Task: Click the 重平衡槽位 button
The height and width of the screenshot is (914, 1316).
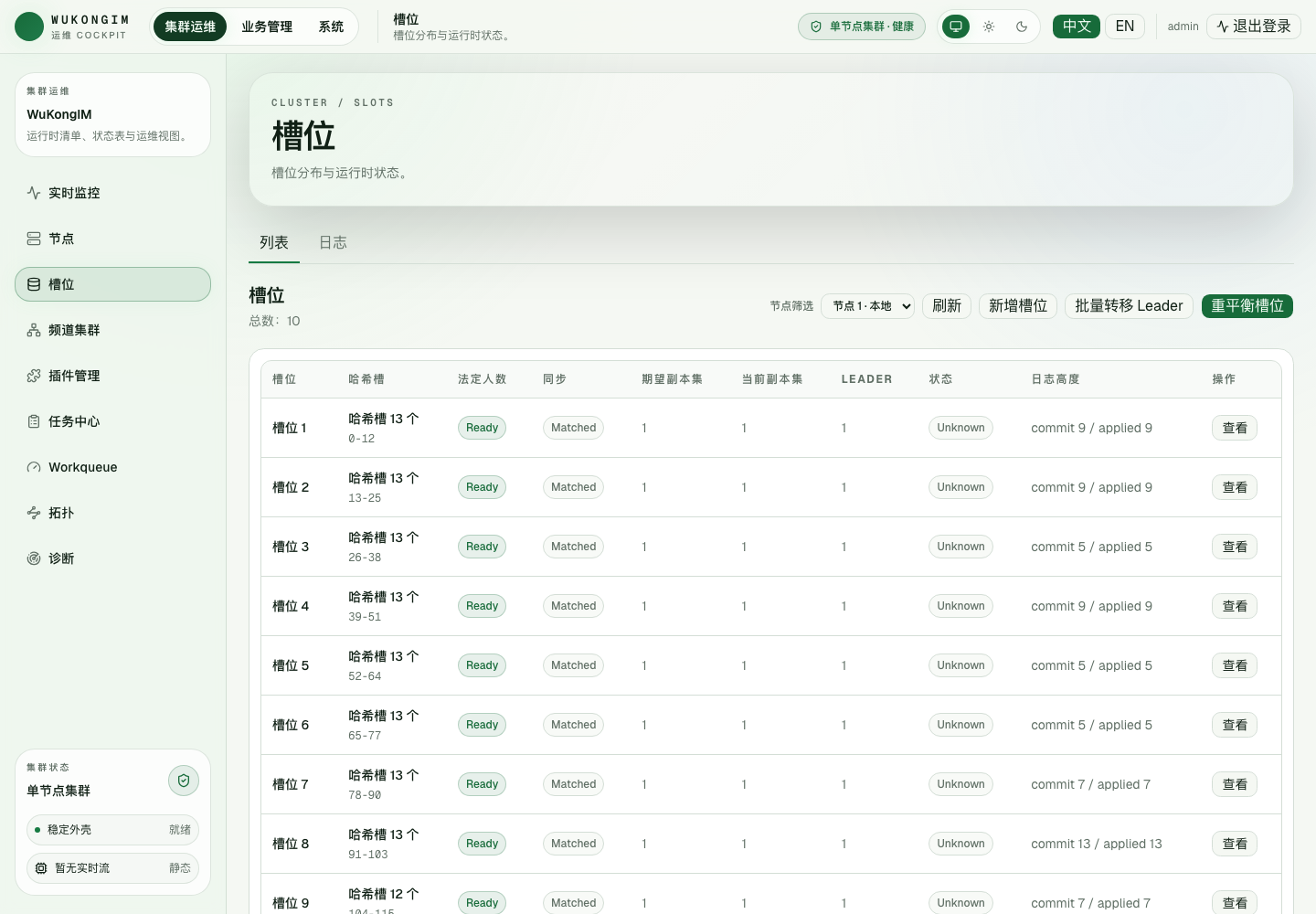Action: 1247,306
